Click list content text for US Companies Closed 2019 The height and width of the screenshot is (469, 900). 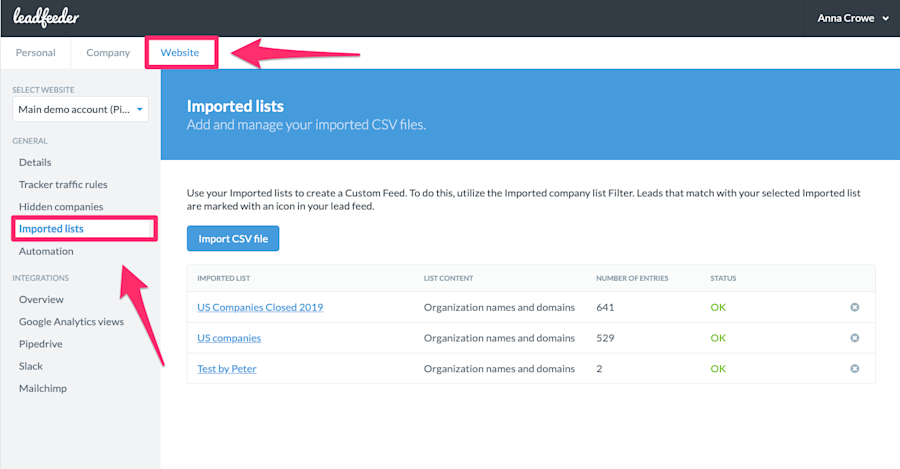499,307
